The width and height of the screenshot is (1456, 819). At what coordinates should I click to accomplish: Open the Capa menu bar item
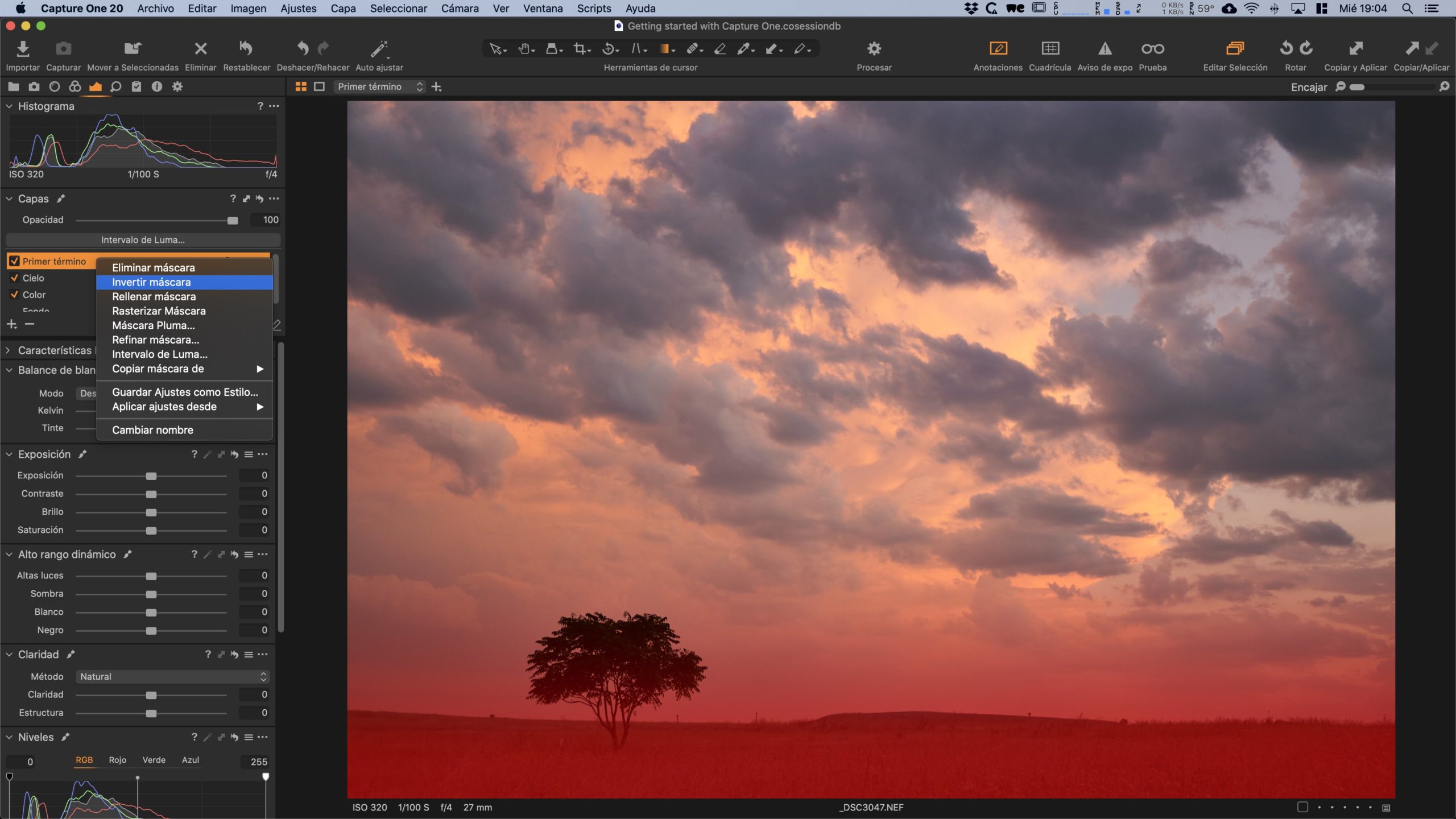[343, 9]
